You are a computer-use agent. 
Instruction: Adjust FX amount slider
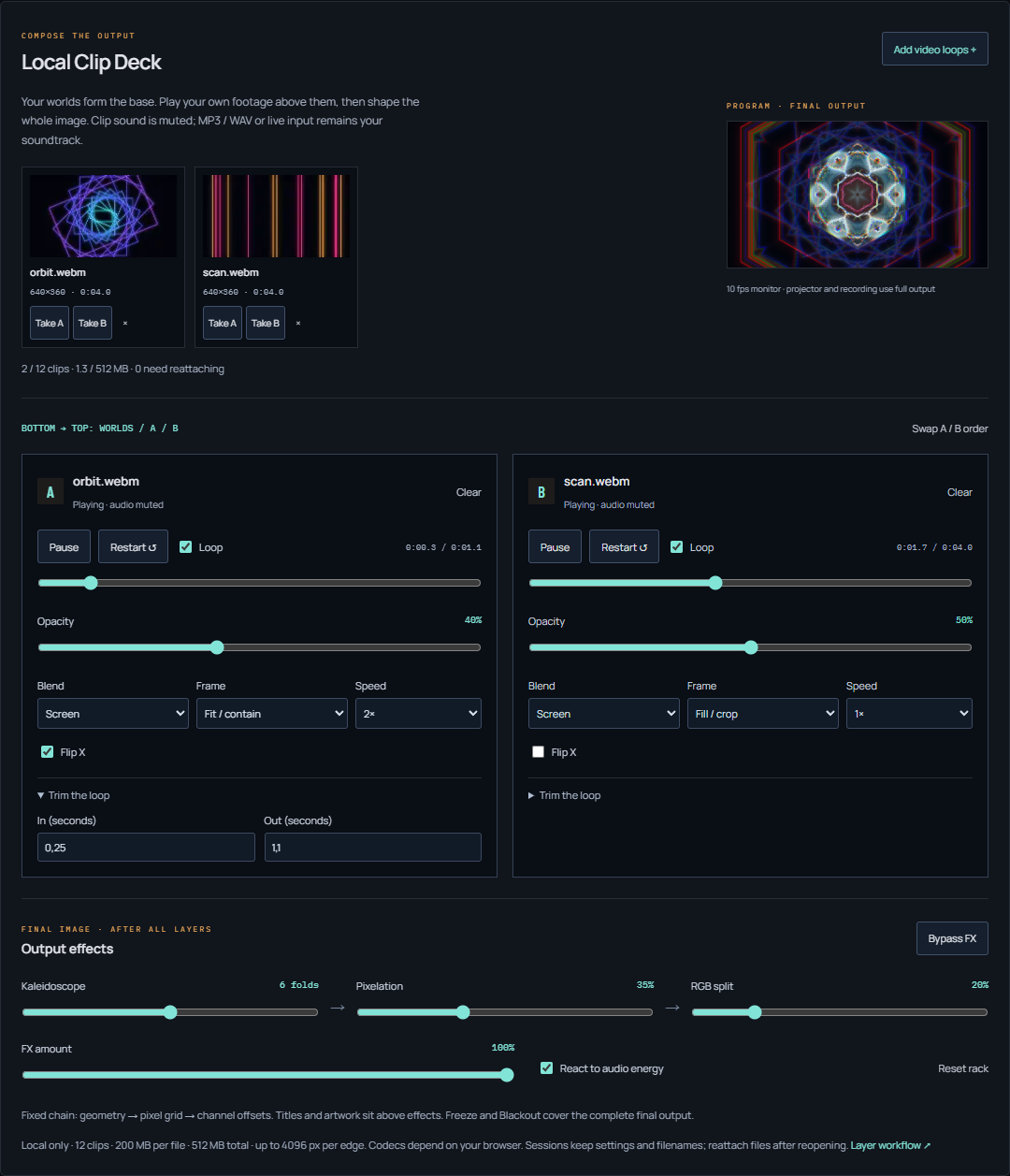pyautogui.click(x=268, y=1075)
